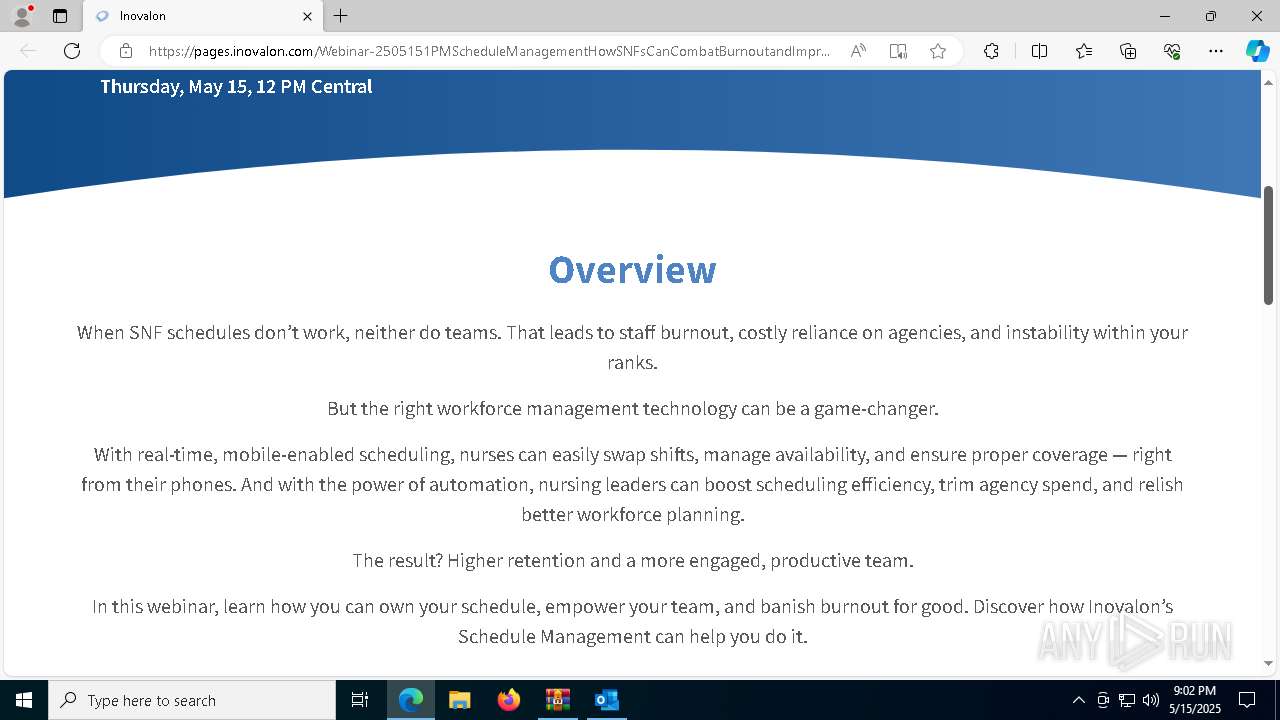Image resolution: width=1280 pixels, height=720 pixels.
Task: Launch Firefox from the taskbar
Action: click(508, 700)
